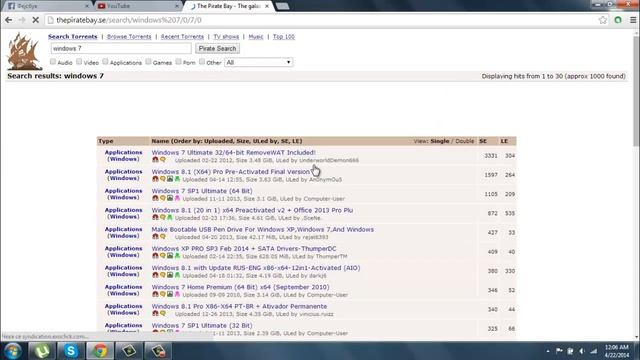Cover image icon for Windows 7 SP1 Ultimate (64 Bit)

click(x=170, y=198)
